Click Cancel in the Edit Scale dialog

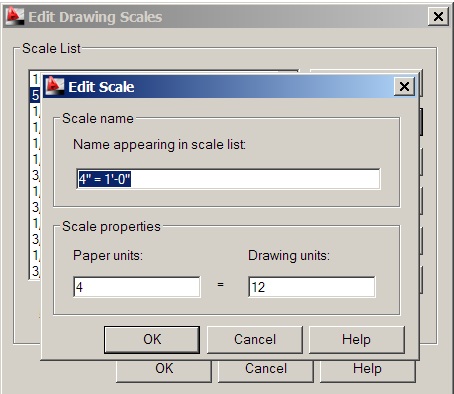coord(255,340)
